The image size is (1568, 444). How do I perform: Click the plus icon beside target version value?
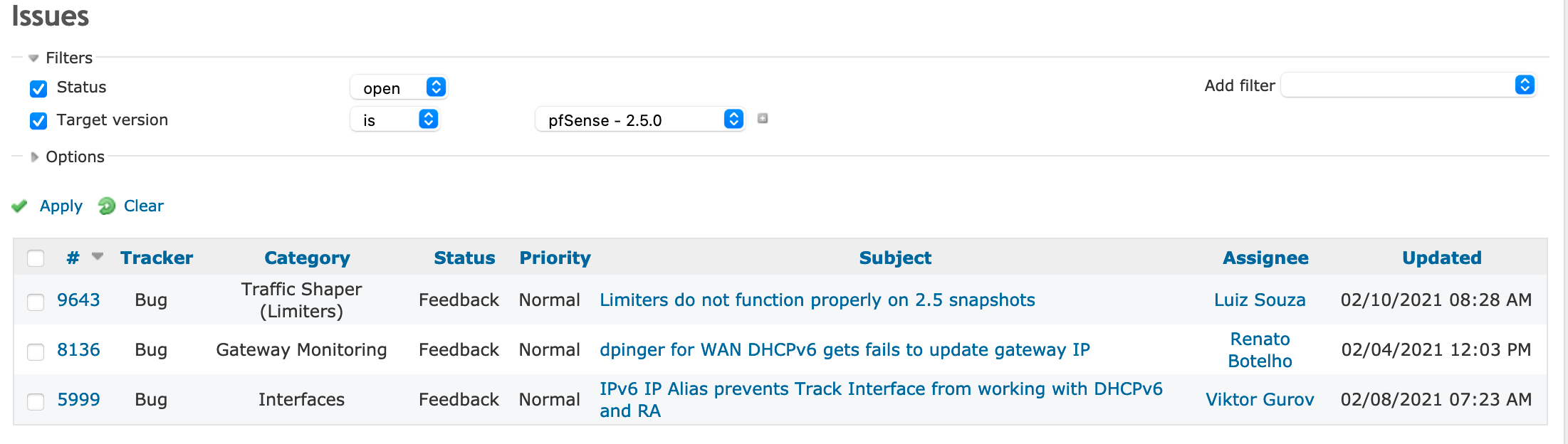763,119
